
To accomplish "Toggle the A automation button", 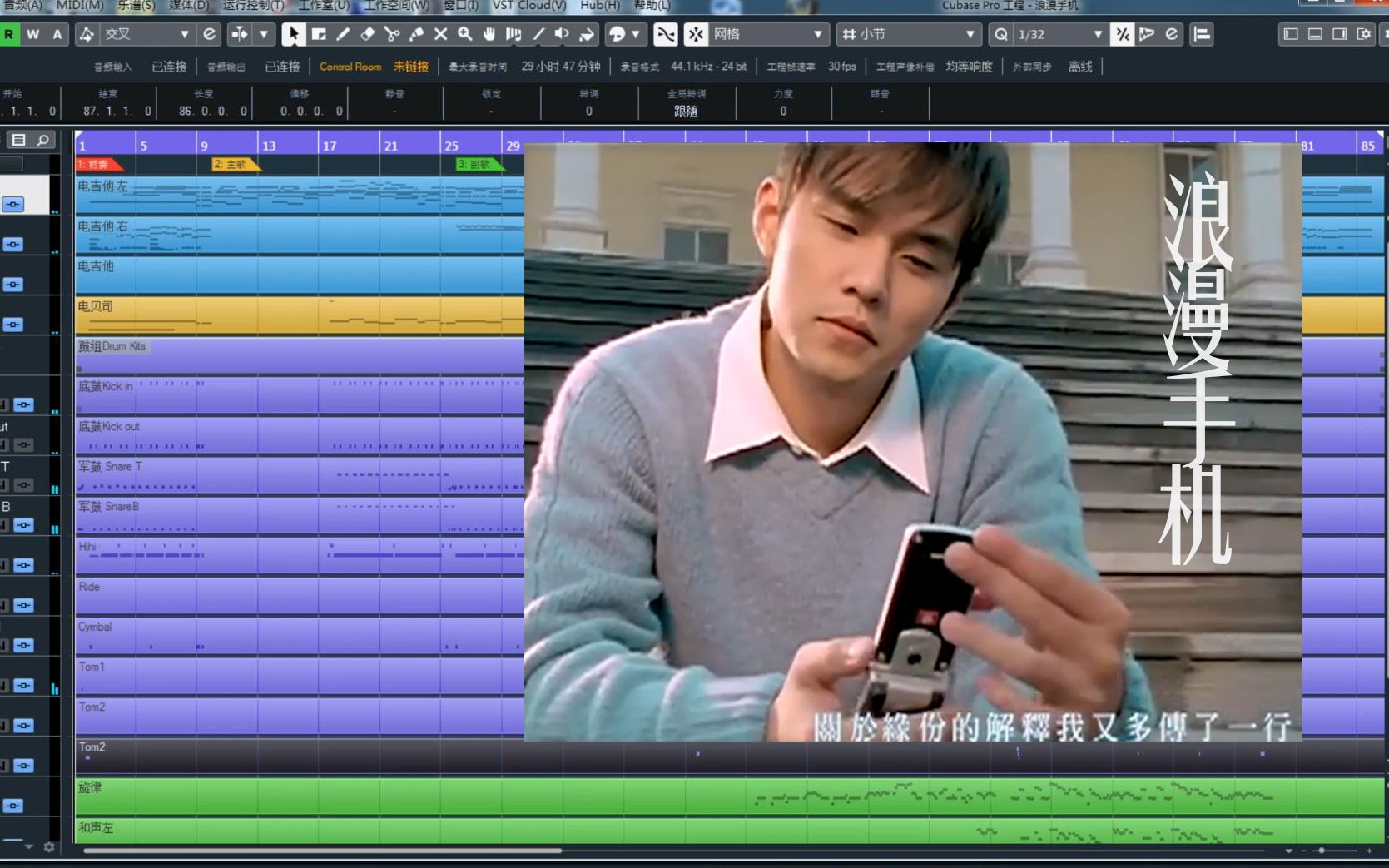I will point(57,34).
